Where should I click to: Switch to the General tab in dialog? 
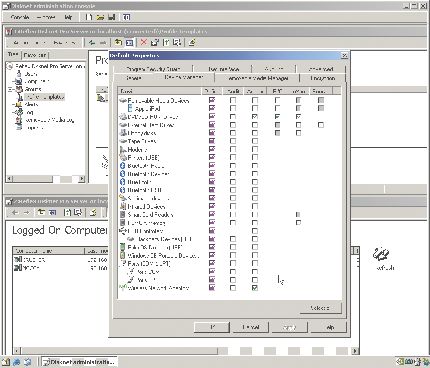[x=134, y=78]
